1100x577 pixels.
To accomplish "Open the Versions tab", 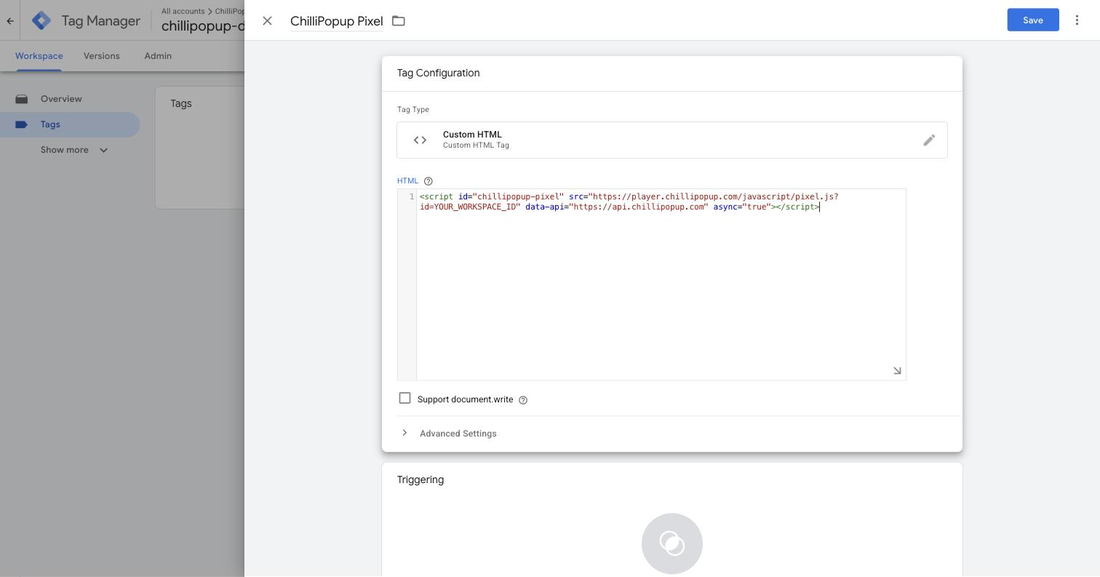I will pyautogui.click(x=102, y=56).
